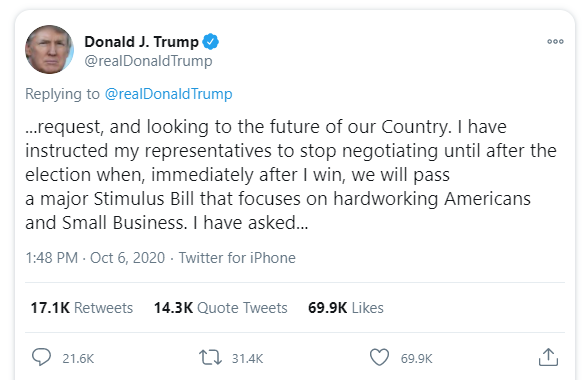Open the Donald J. Trump display name

141,42
